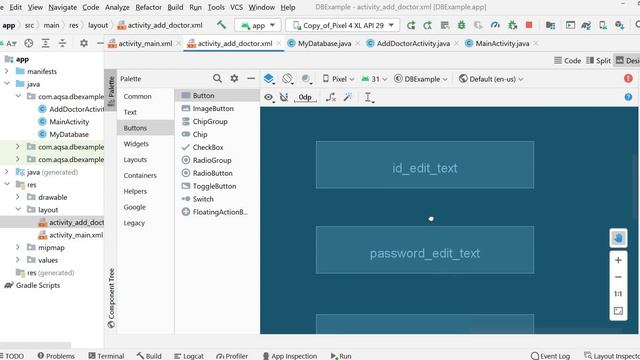Select the Pan hand tool on the canvas
The width and height of the screenshot is (640, 360).
618,238
